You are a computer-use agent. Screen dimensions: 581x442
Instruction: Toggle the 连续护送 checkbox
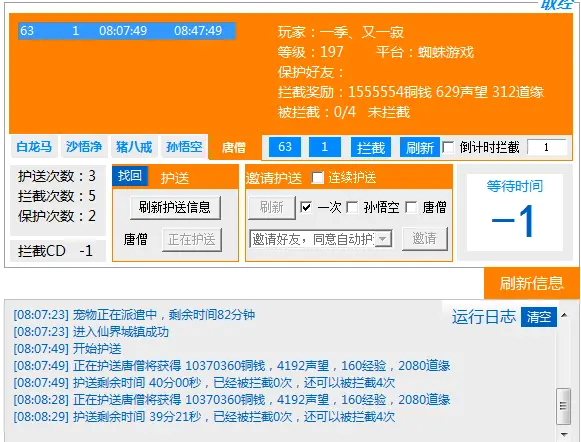[x=318, y=177]
